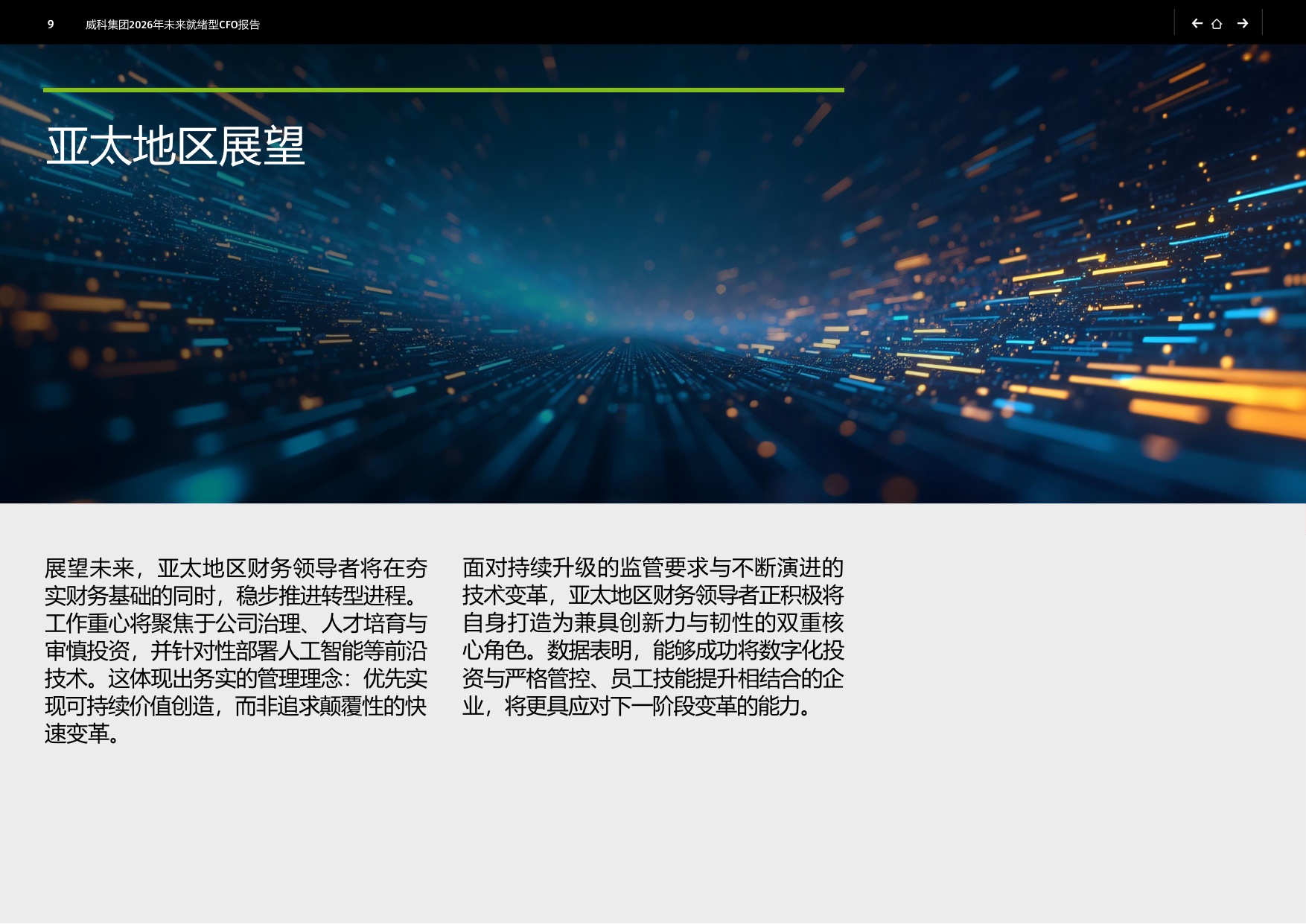Image resolution: width=1306 pixels, height=924 pixels.
Task: Click the paragraph starting 面对持续升级的监管要求
Action: pyautogui.click(x=653, y=637)
